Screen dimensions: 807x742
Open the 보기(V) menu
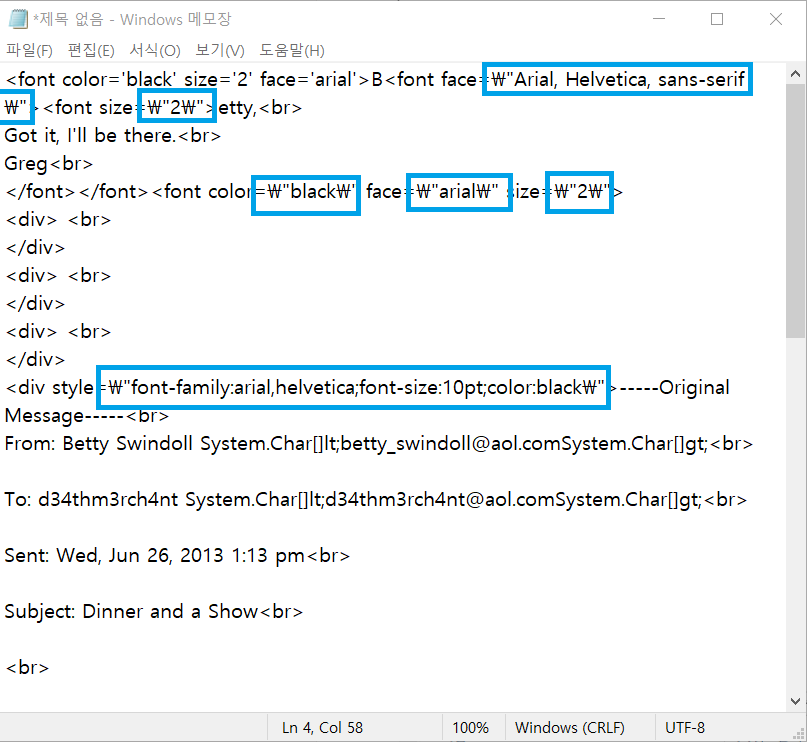click(x=220, y=50)
